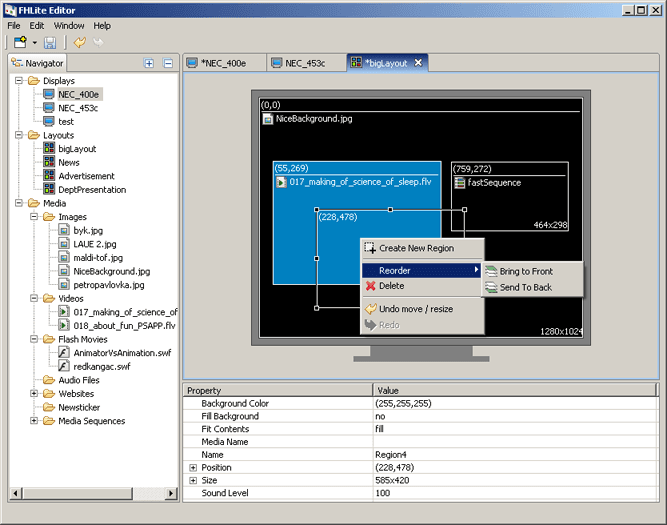Select the Advertisement layout icon
This screenshot has width=667, height=525.
coord(49,176)
